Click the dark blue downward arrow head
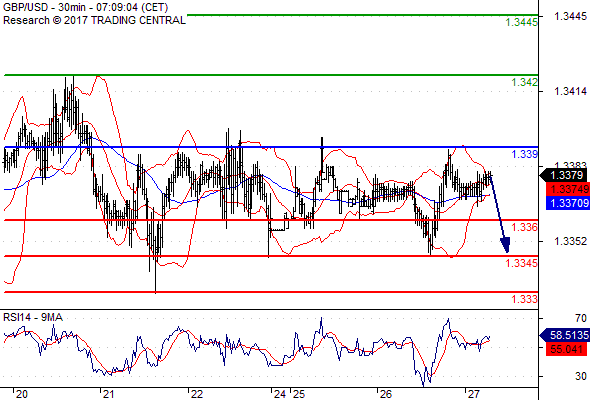The image size is (590, 400). [x=505, y=245]
